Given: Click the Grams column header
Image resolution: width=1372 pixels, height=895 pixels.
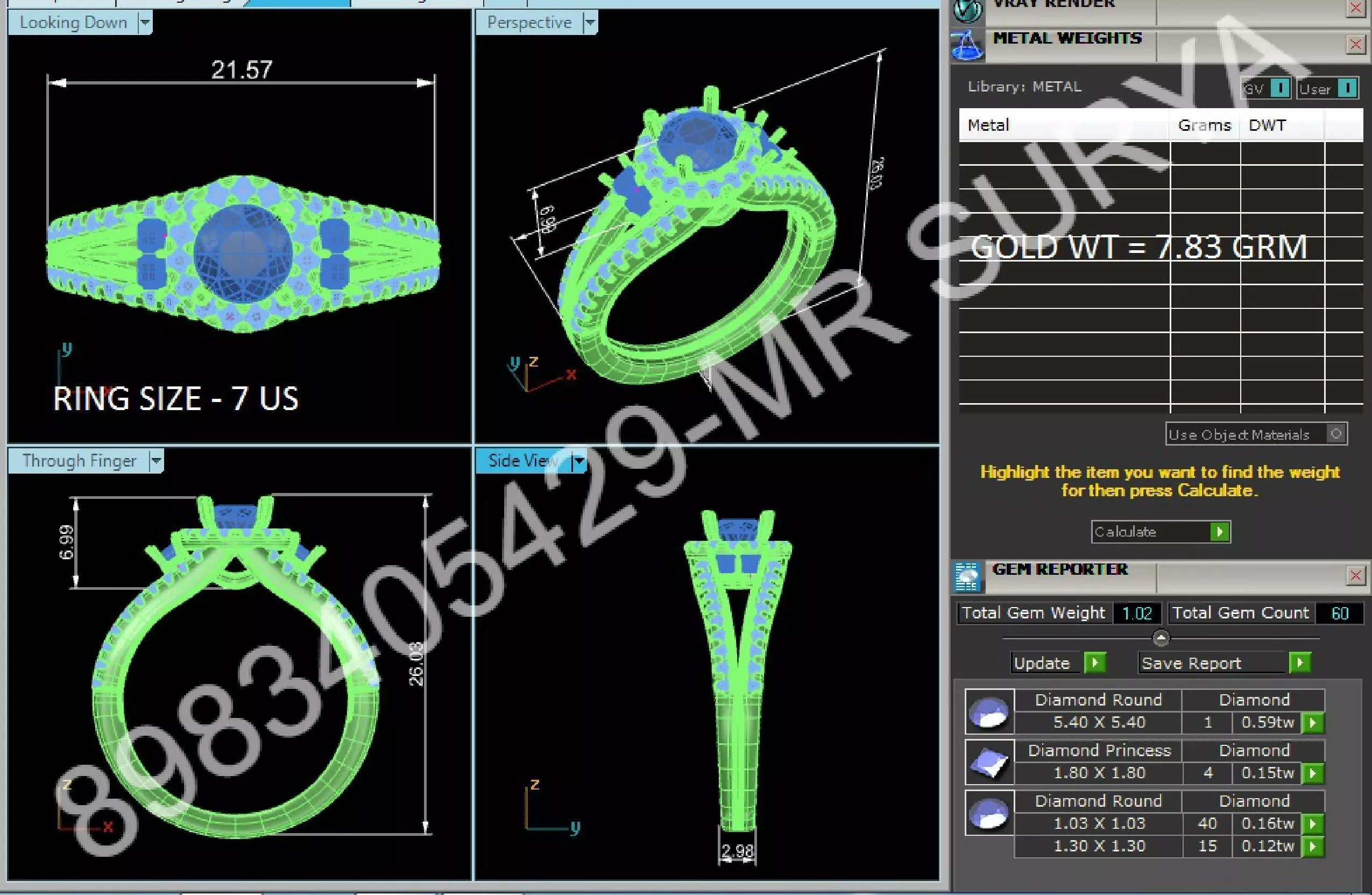Looking at the screenshot, I should (1205, 125).
